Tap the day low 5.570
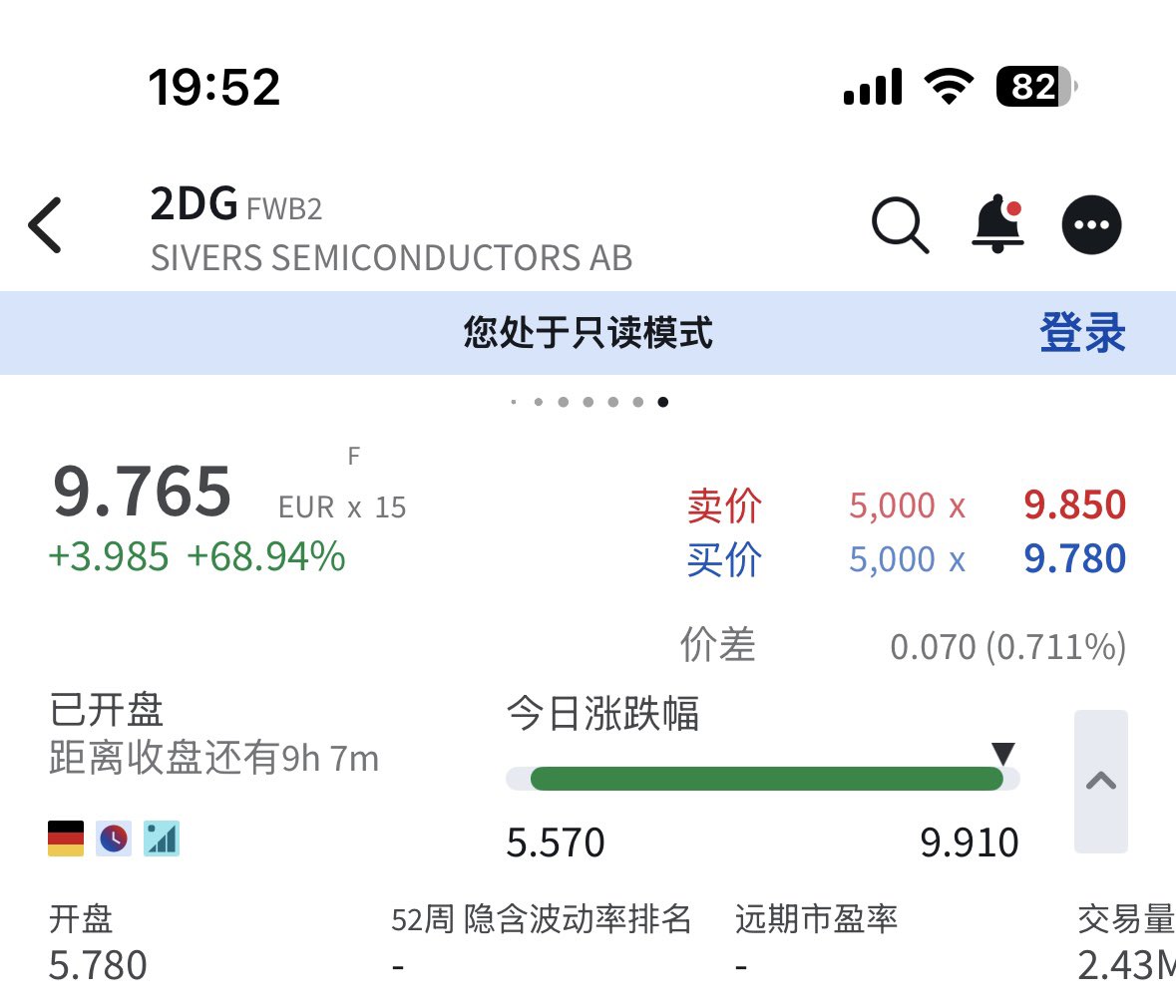The width and height of the screenshot is (1176, 1008). point(555,842)
